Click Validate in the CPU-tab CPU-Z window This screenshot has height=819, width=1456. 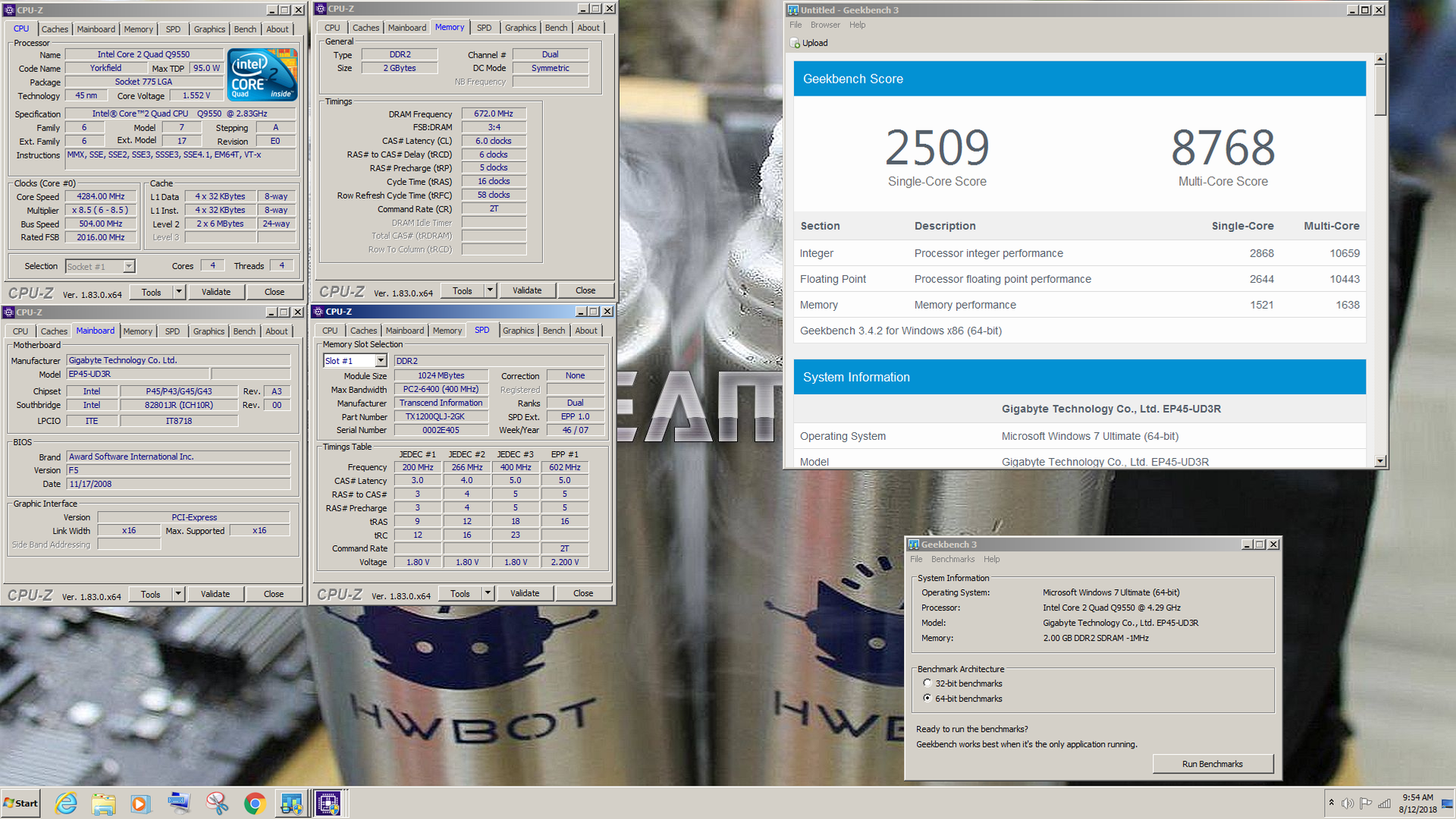point(216,292)
